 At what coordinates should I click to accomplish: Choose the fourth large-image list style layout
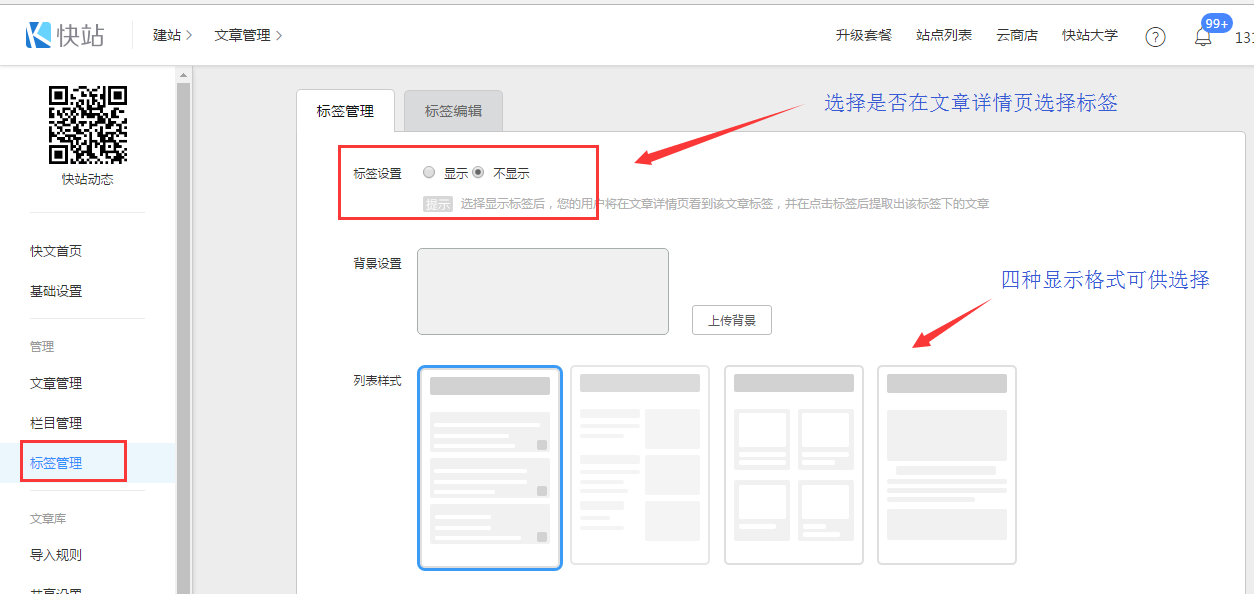click(x=947, y=465)
